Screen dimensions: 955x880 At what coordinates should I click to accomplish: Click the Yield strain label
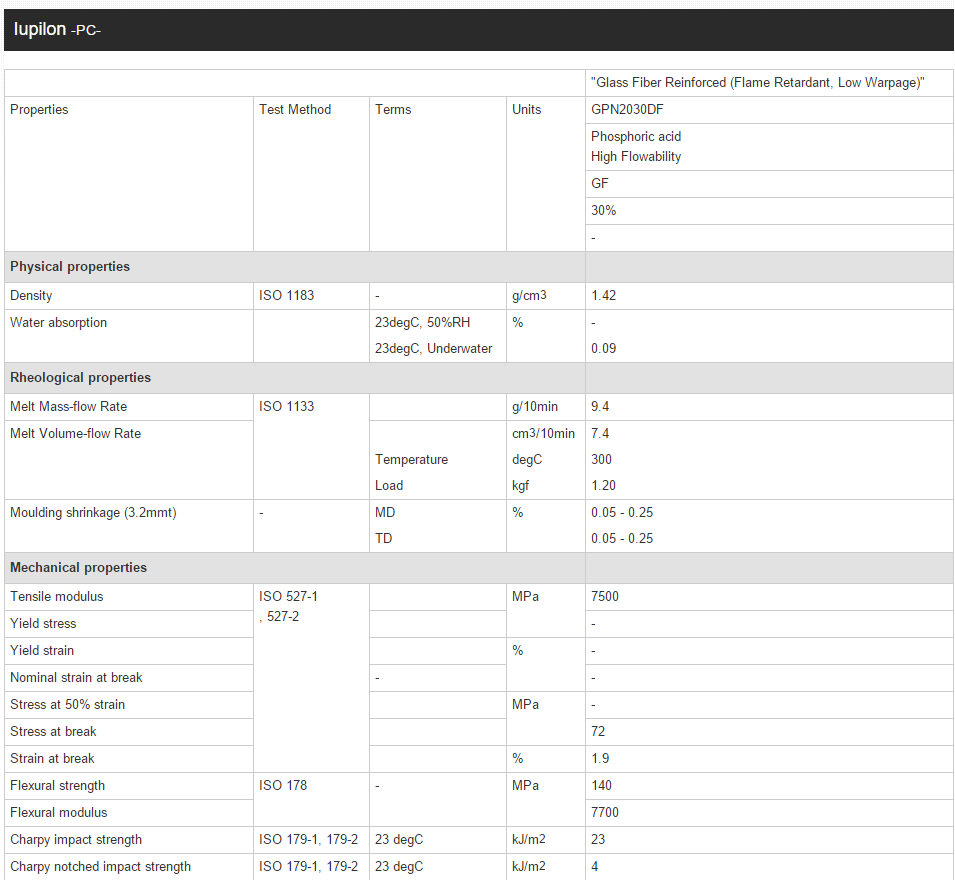(41, 651)
